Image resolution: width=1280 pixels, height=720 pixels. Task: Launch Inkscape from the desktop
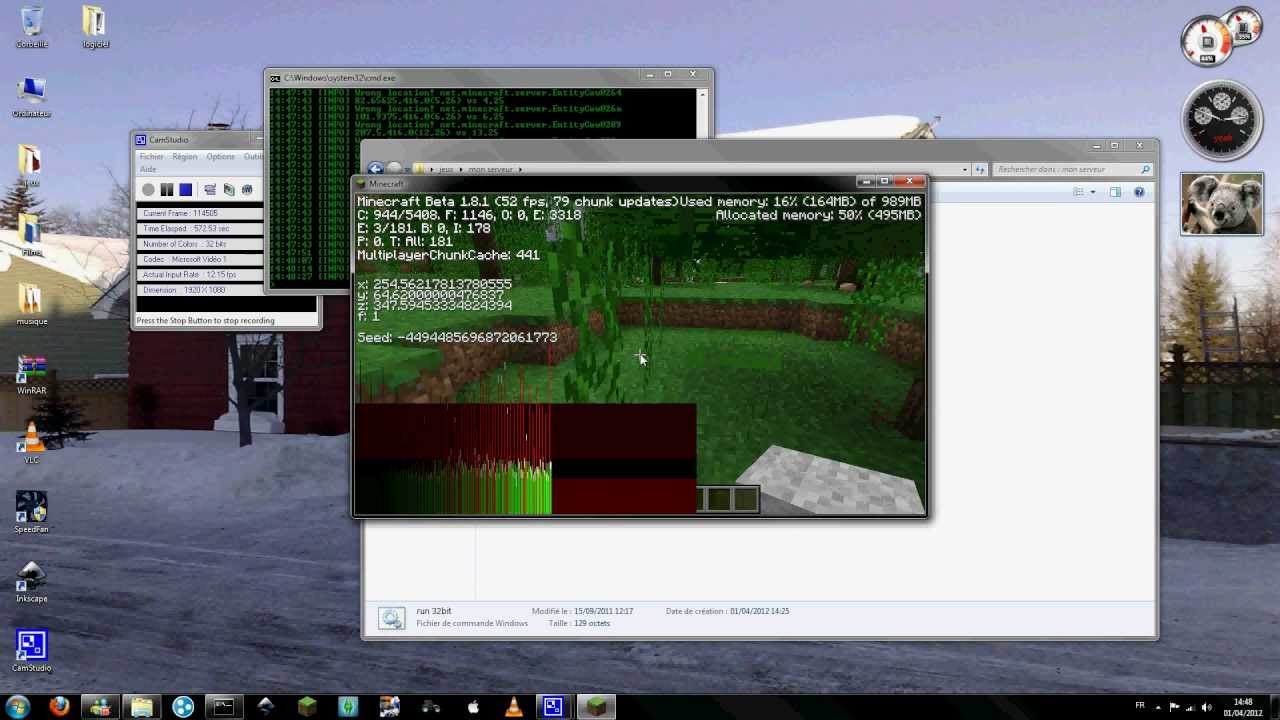pos(31,581)
